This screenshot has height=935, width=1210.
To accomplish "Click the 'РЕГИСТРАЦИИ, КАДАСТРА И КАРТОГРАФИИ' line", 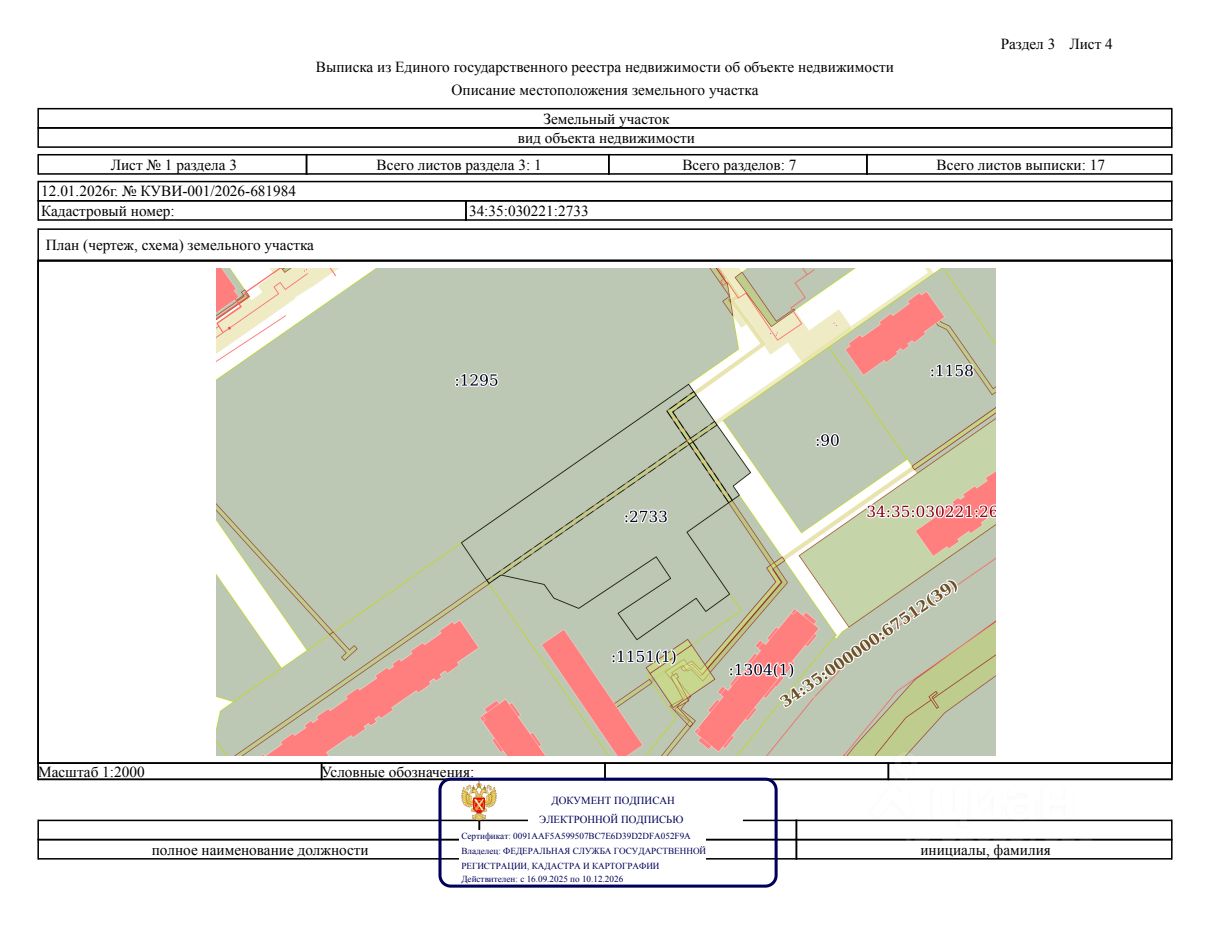I will click(x=560, y=865).
